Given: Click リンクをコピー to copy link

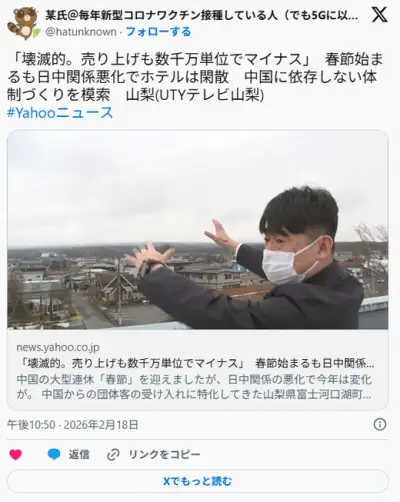Looking at the screenshot, I should pos(164,455).
